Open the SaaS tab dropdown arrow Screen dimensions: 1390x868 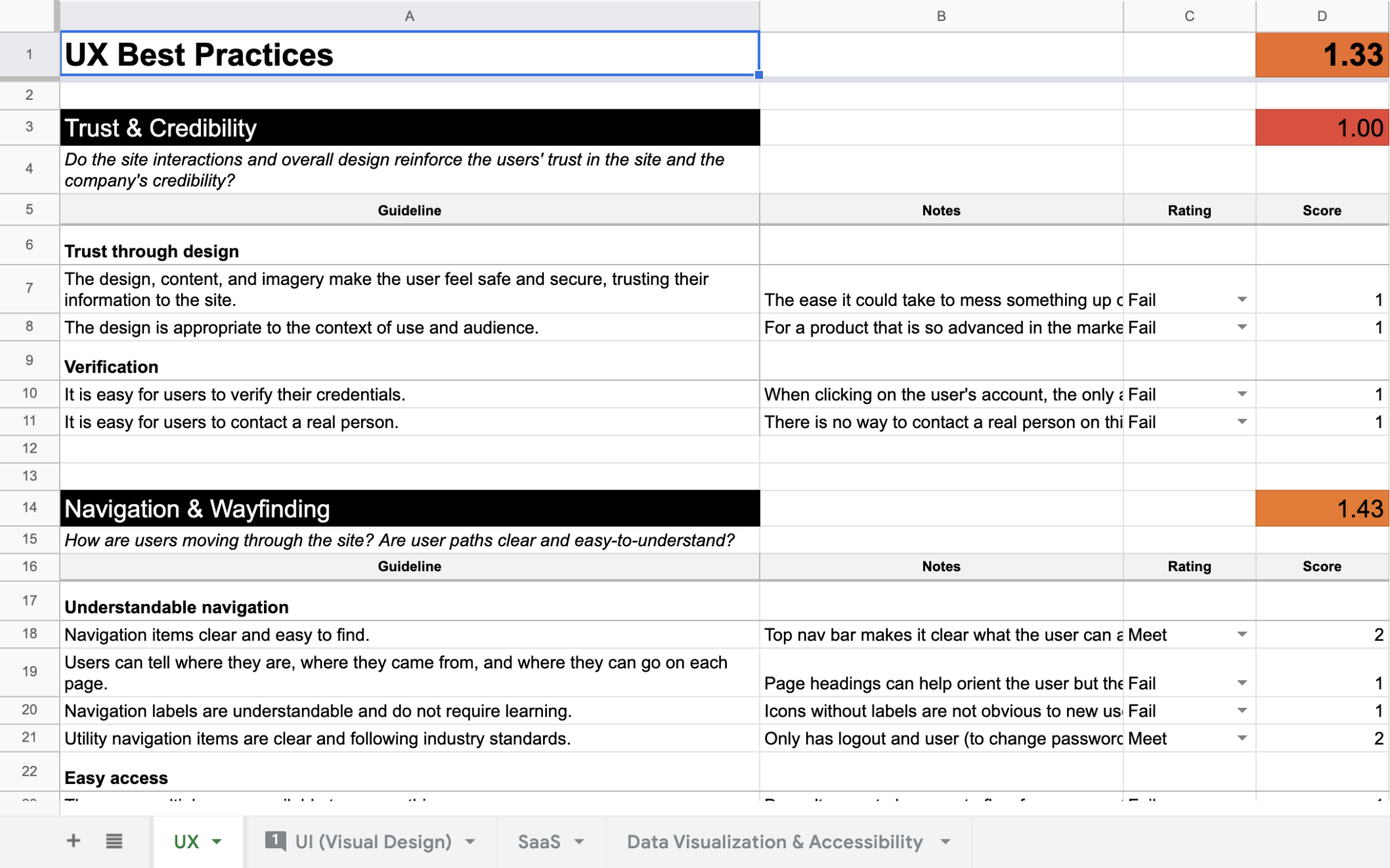579,842
